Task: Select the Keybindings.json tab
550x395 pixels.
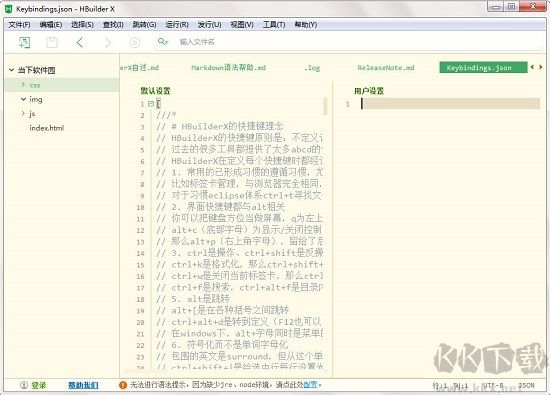Action: pos(483,67)
